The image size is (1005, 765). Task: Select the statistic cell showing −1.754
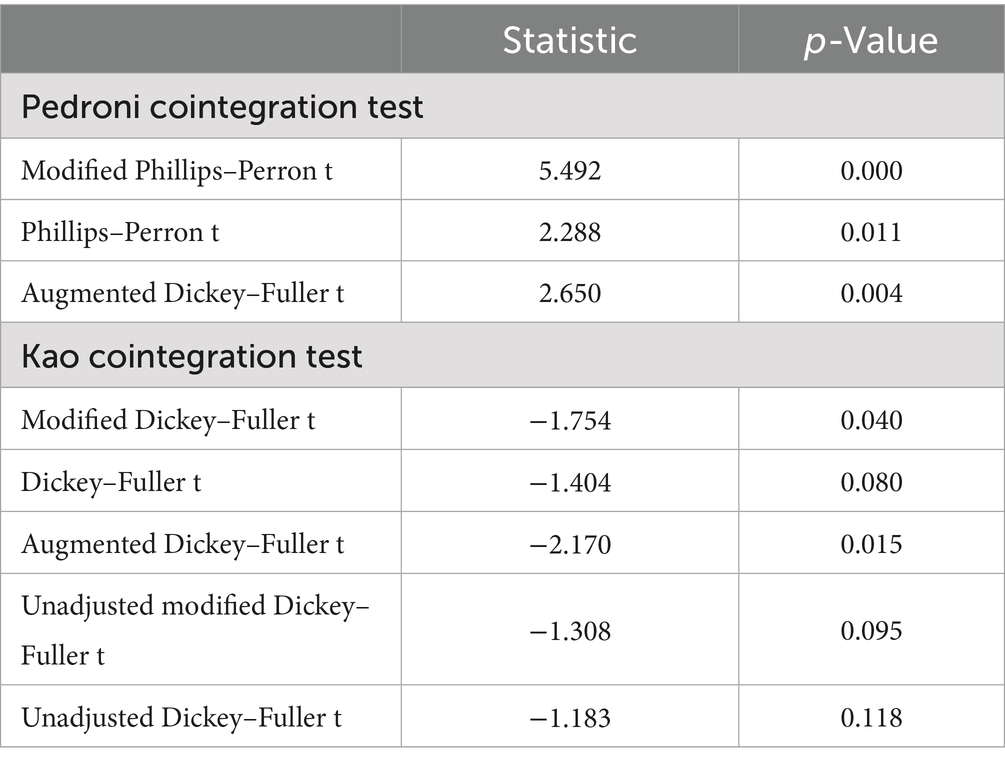[570, 420]
